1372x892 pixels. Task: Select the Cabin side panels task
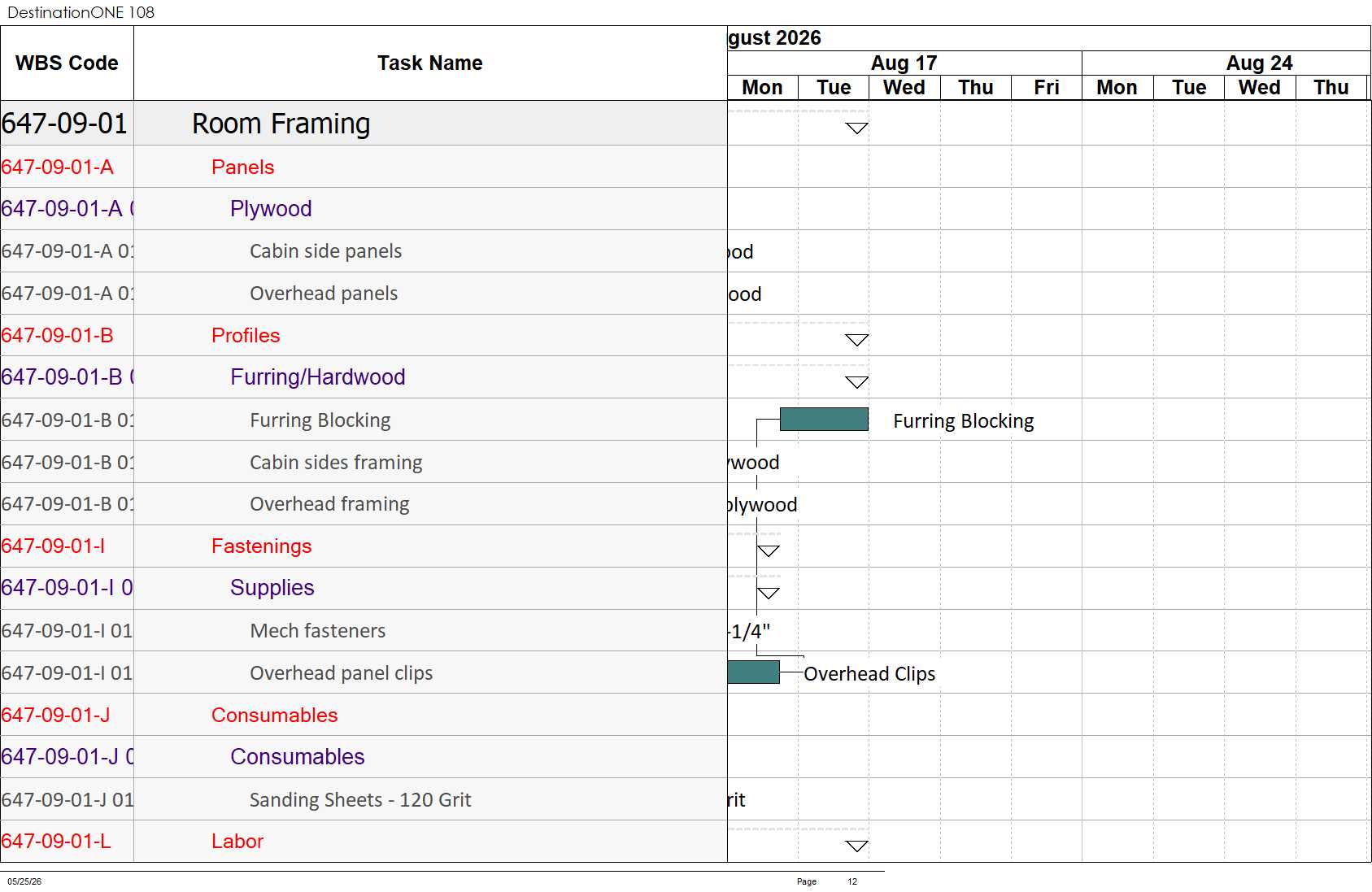tap(364, 251)
